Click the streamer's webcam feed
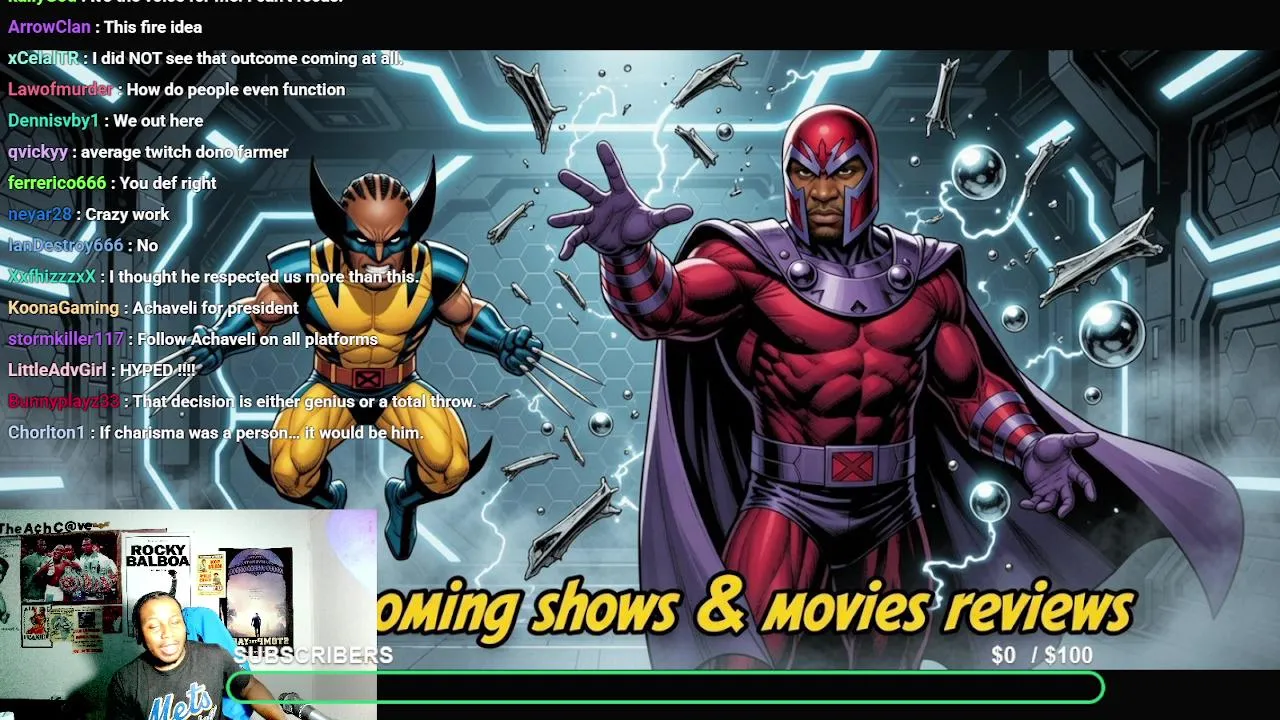Viewport: 1280px width, 720px height. (x=188, y=615)
